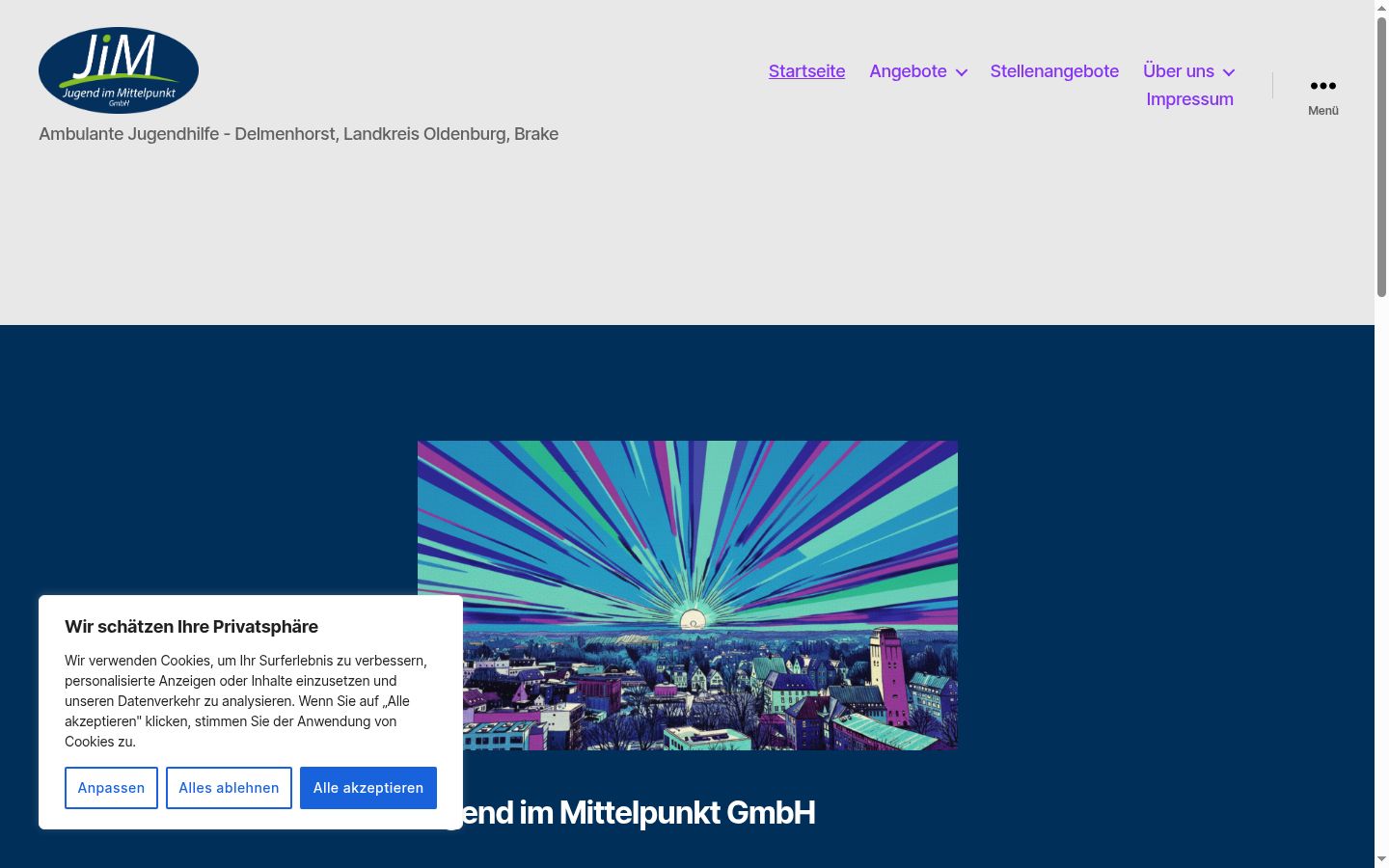
Task: Open the three-dot Menü icon
Action: click(1322, 86)
